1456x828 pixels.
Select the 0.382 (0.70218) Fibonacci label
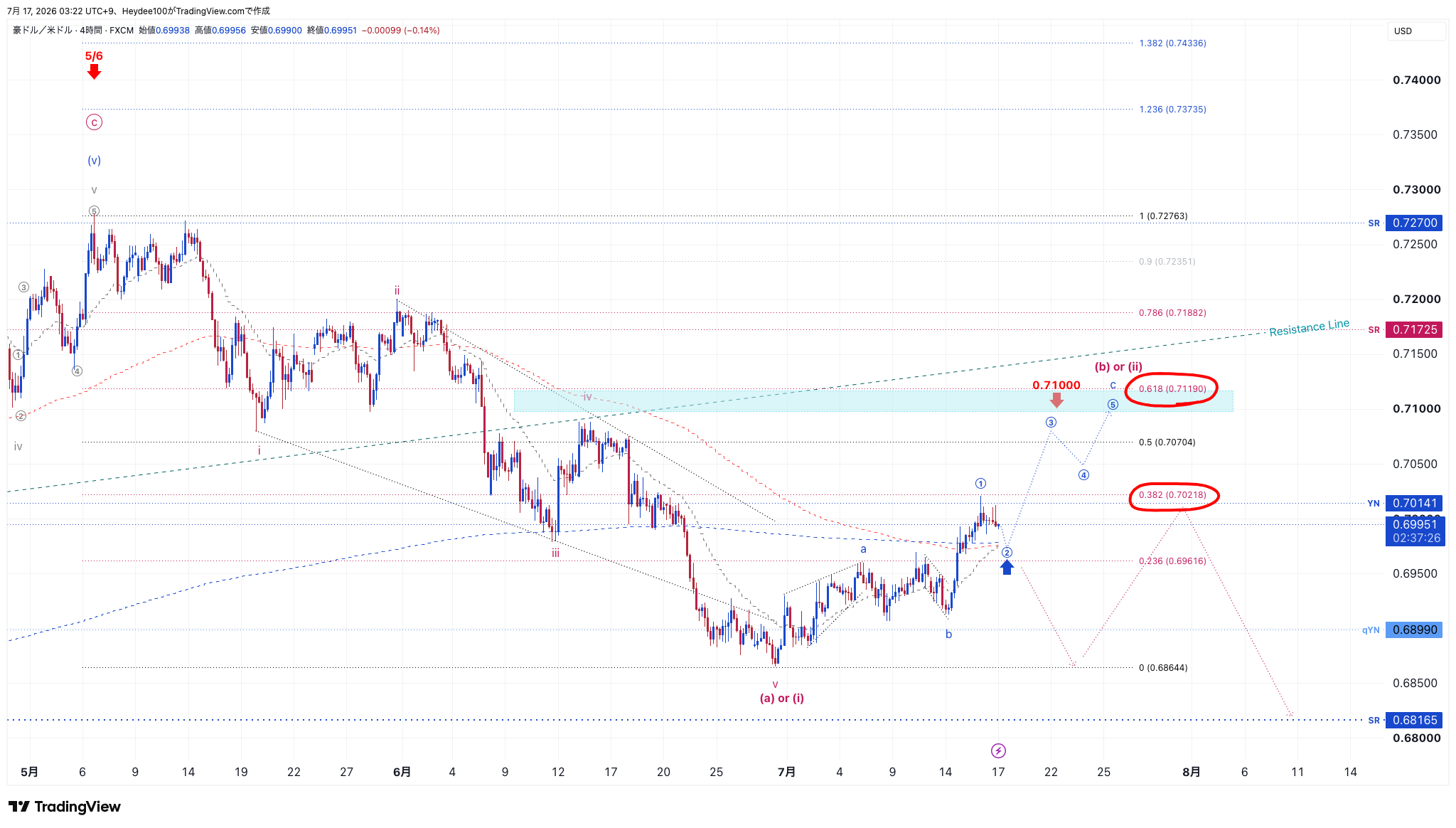pyautogui.click(x=1172, y=494)
